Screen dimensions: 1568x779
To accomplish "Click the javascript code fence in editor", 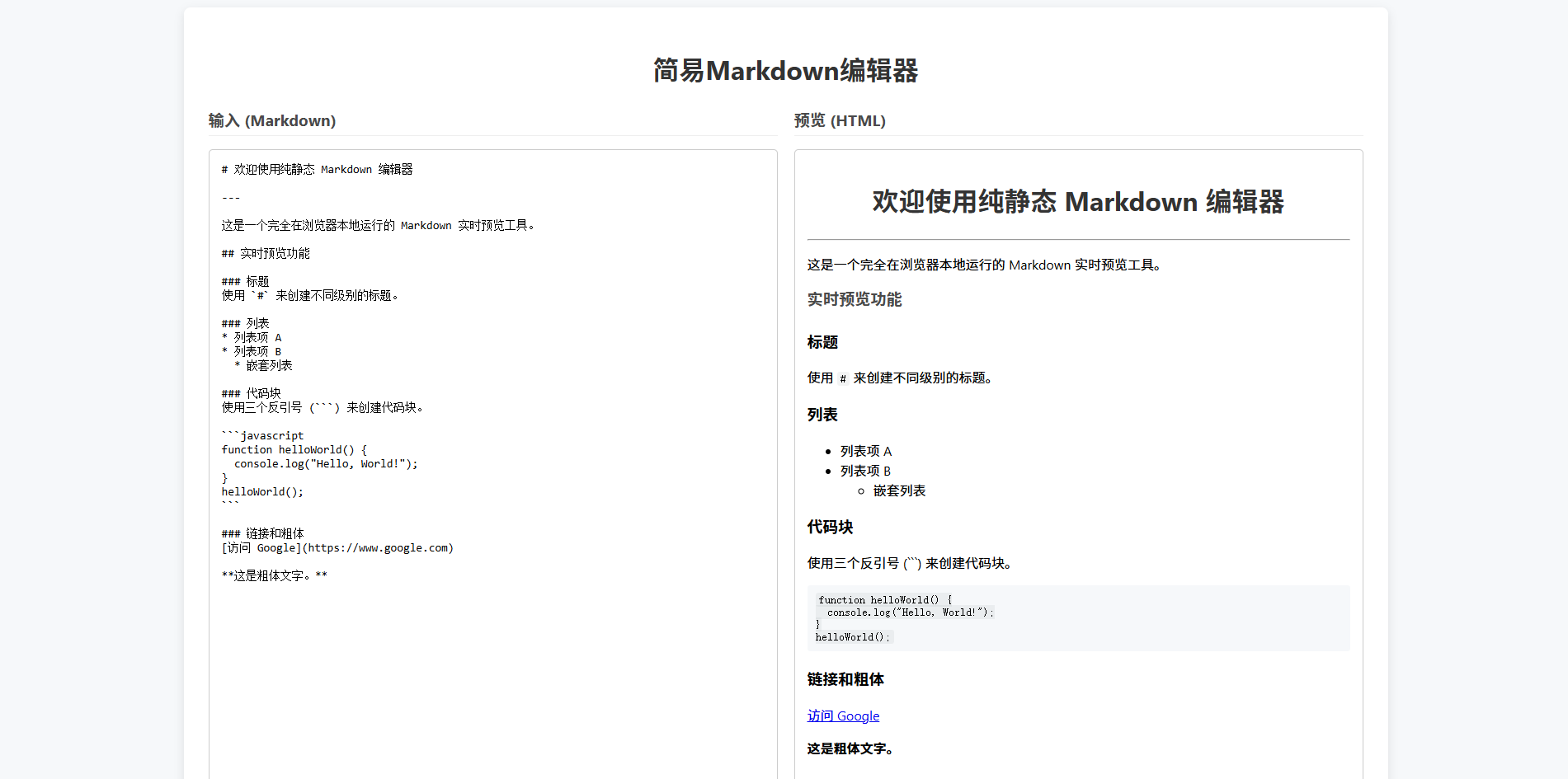I will (261, 435).
